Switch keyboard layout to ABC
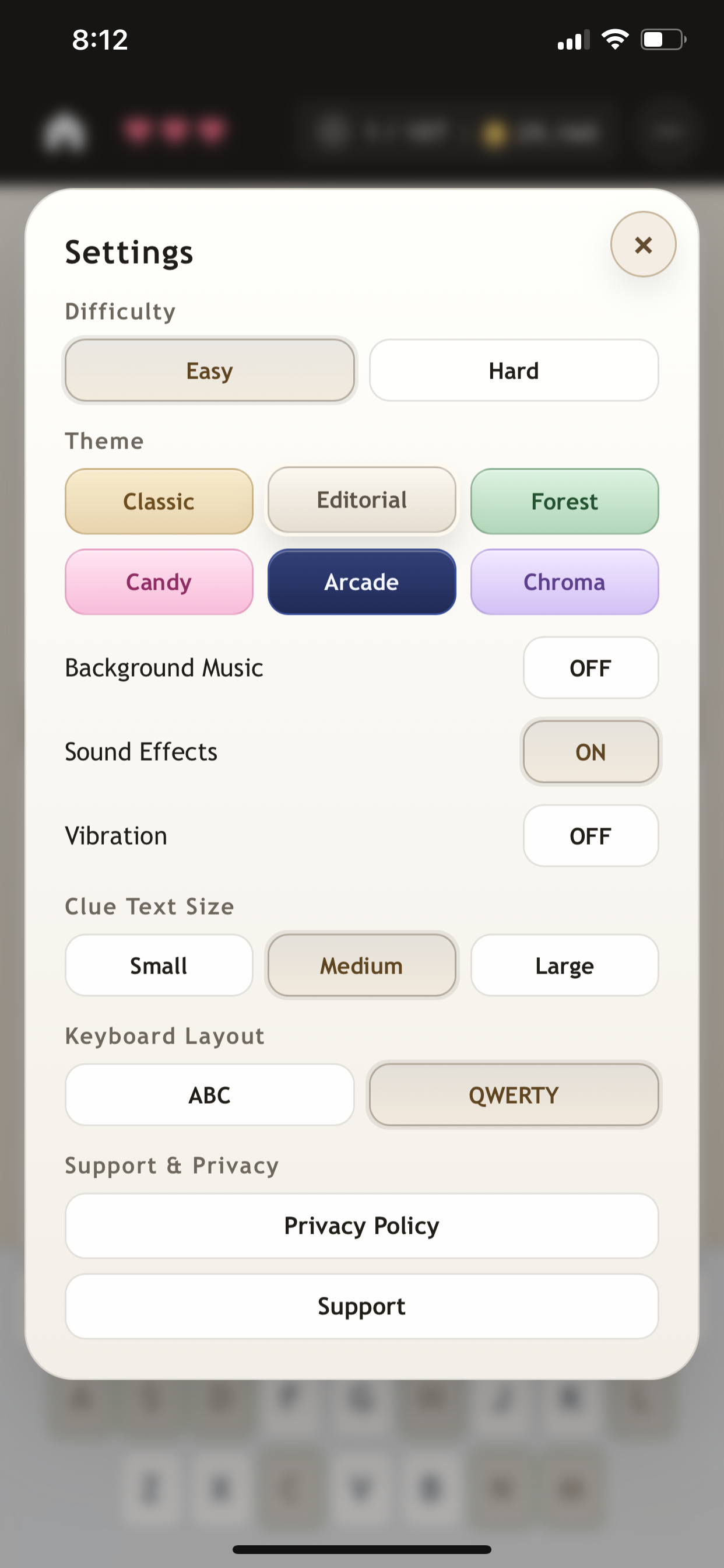The image size is (724, 1568). (x=209, y=1094)
